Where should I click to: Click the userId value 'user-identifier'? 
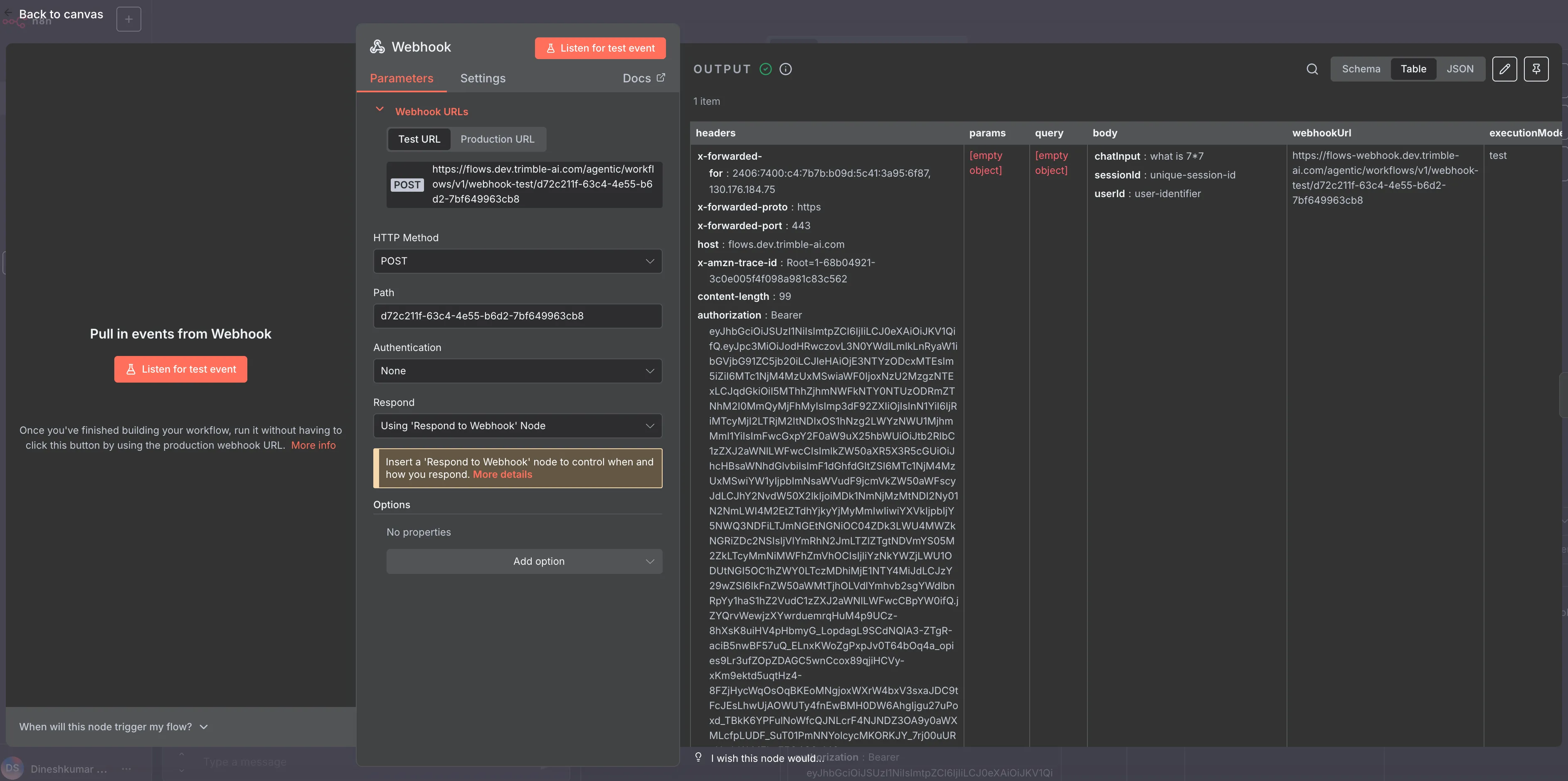pyautogui.click(x=1167, y=193)
